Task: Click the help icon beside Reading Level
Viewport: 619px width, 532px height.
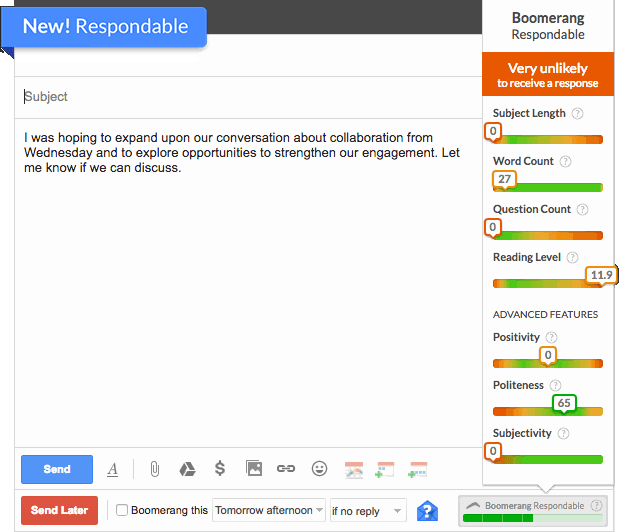Action: (572, 258)
